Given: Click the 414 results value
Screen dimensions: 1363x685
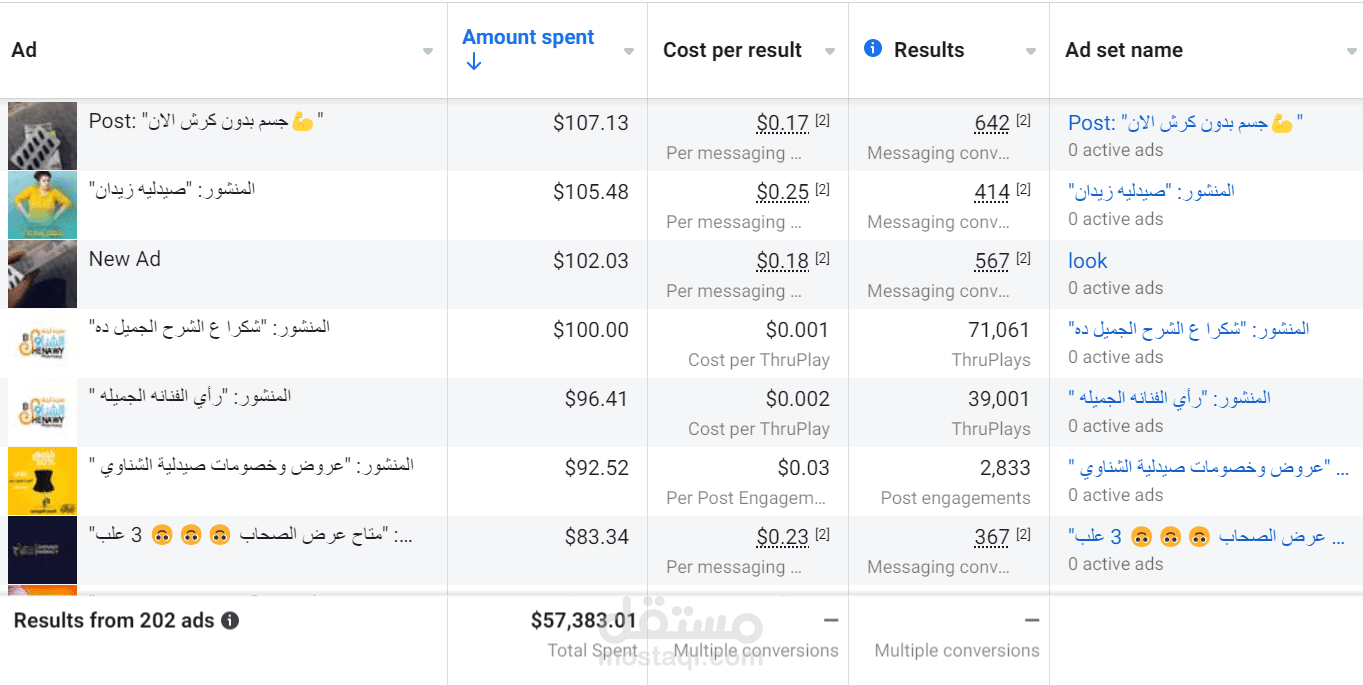Looking at the screenshot, I should coord(992,192).
